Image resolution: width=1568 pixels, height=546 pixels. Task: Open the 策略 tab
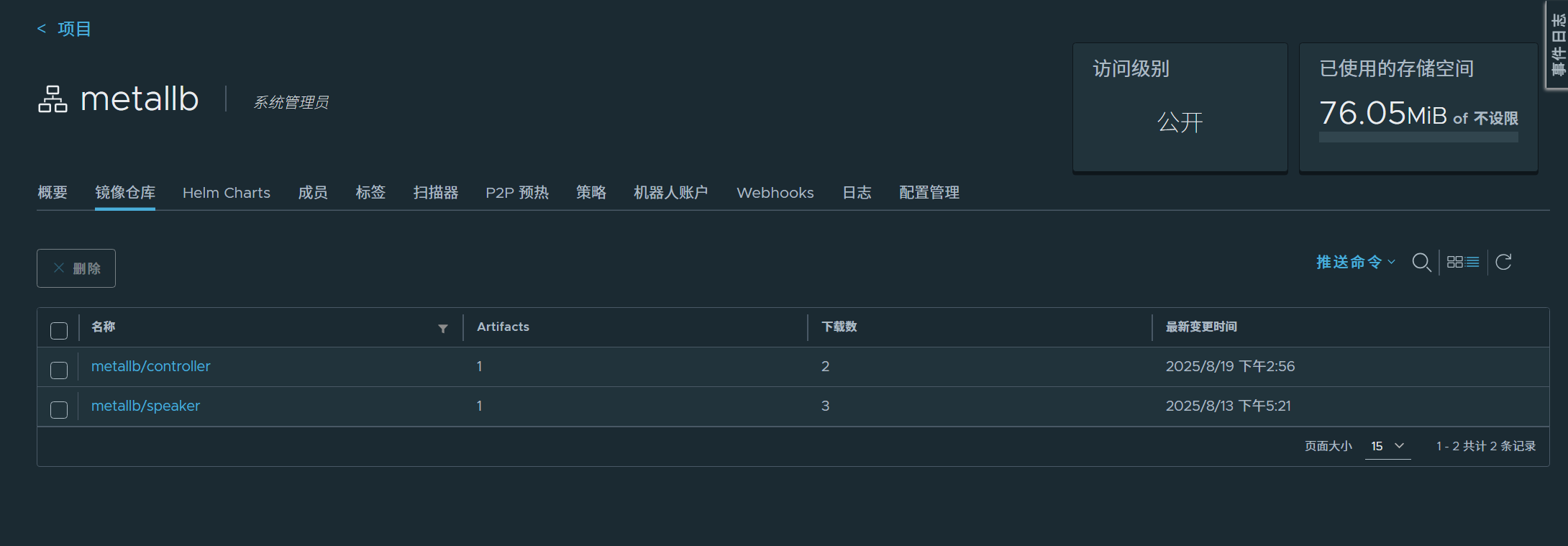[x=591, y=193]
